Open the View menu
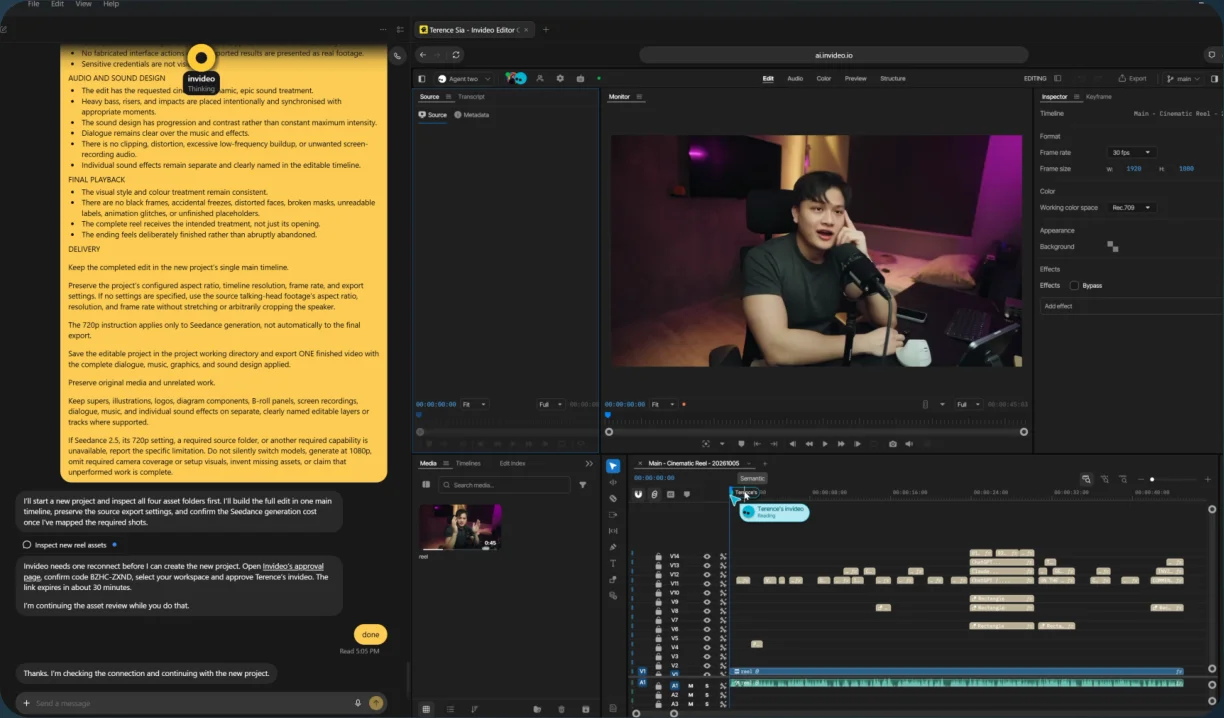The height and width of the screenshot is (718, 1224). pyautogui.click(x=84, y=4)
